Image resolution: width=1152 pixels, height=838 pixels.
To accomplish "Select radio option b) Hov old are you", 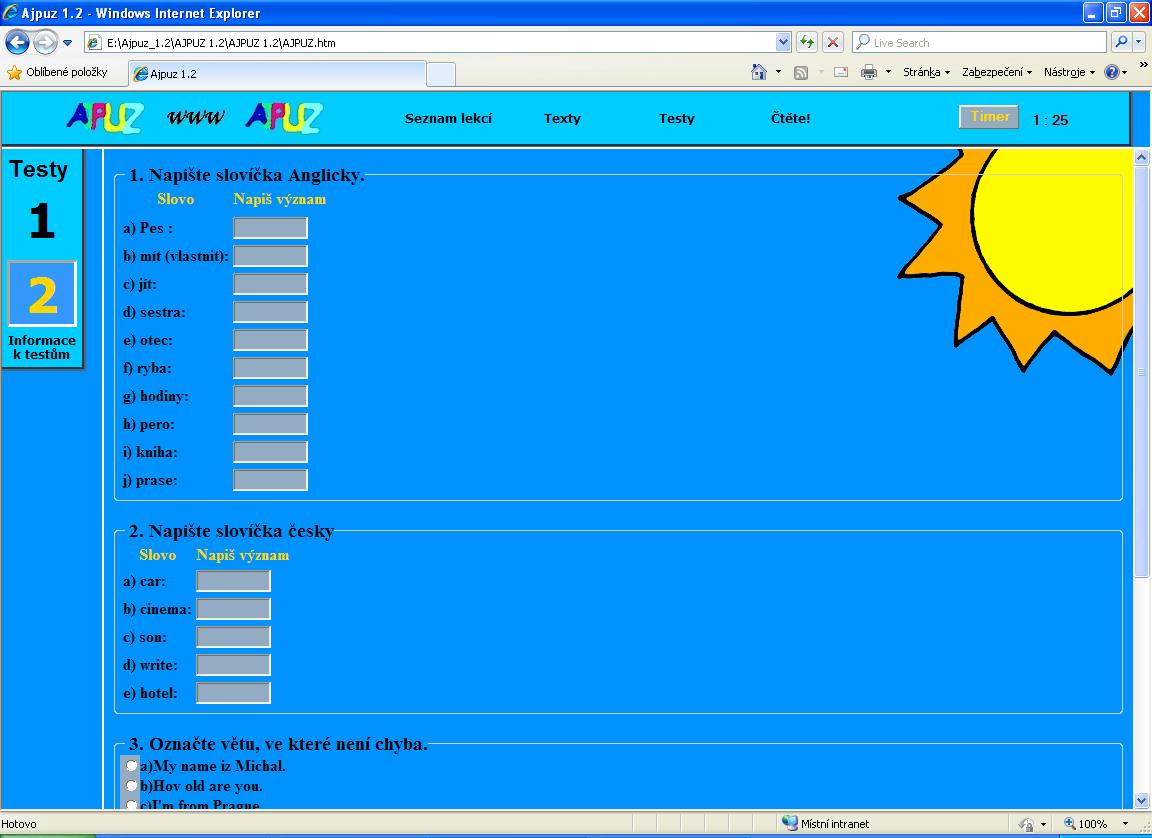I will pos(131,786).
